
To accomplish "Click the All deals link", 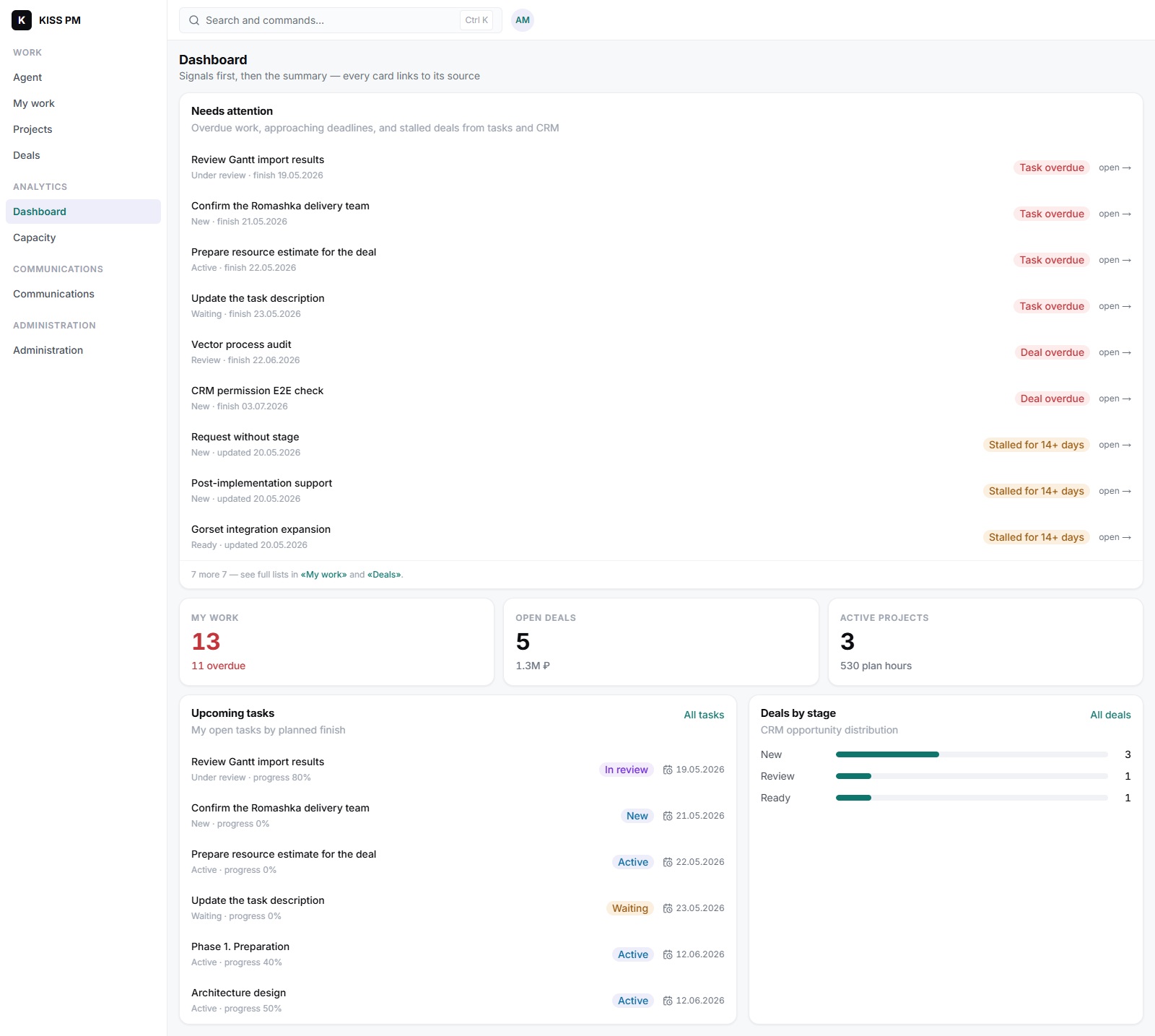I will pyautogui.click(x=1110, y=715).
